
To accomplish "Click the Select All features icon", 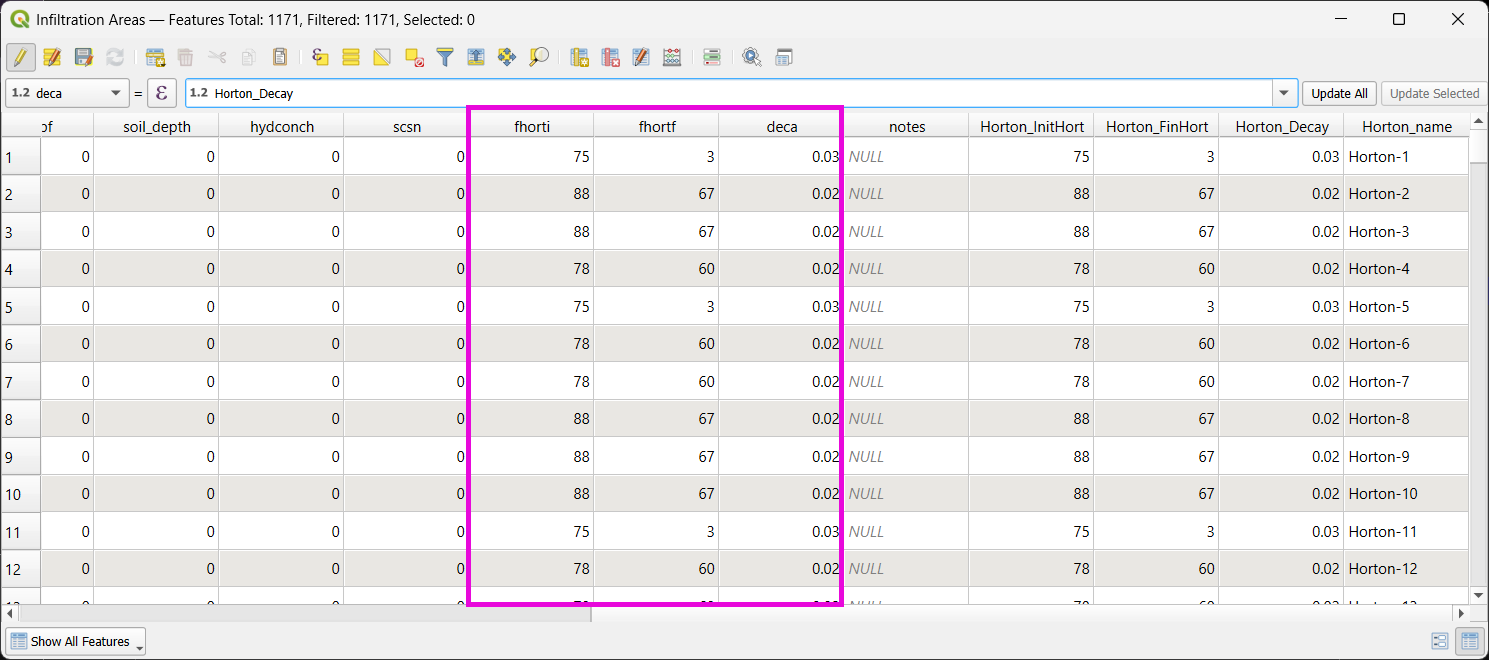I will pos(351,57).
